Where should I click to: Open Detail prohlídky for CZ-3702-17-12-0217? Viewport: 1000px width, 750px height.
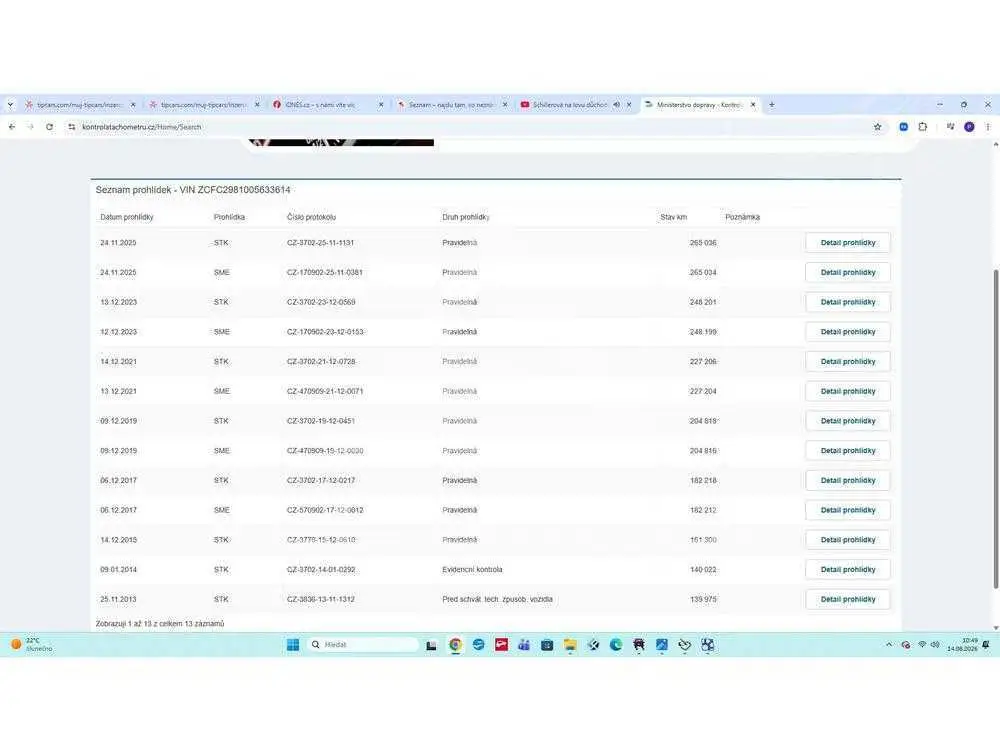click(848, 480)
